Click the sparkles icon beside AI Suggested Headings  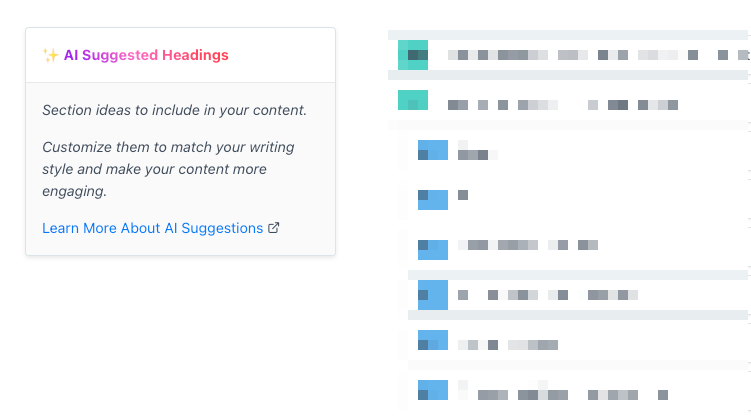click(x=50, y=55)
